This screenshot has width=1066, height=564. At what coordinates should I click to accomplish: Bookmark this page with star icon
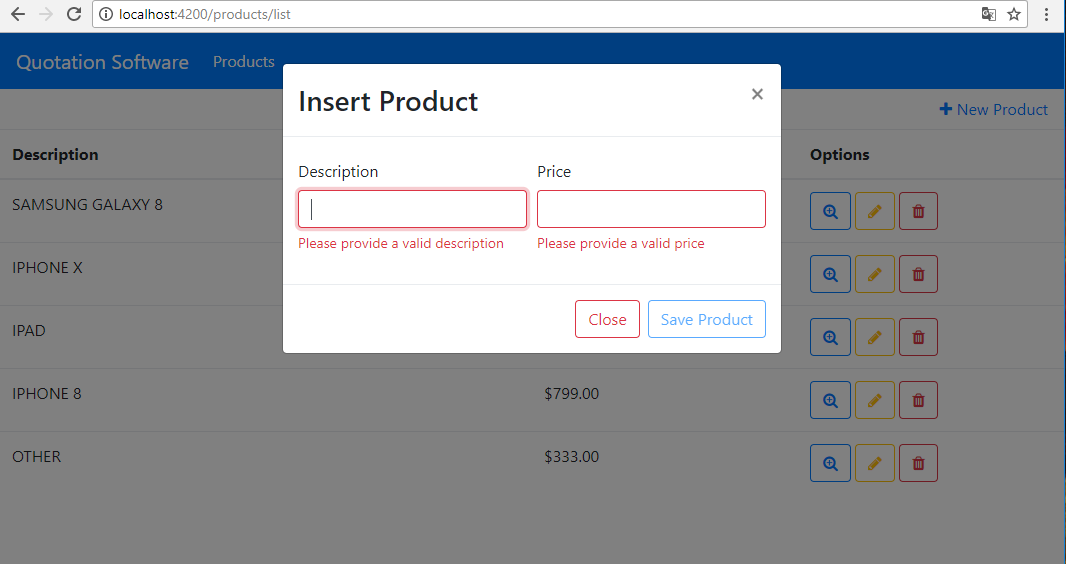click(x=1014, y=14)
